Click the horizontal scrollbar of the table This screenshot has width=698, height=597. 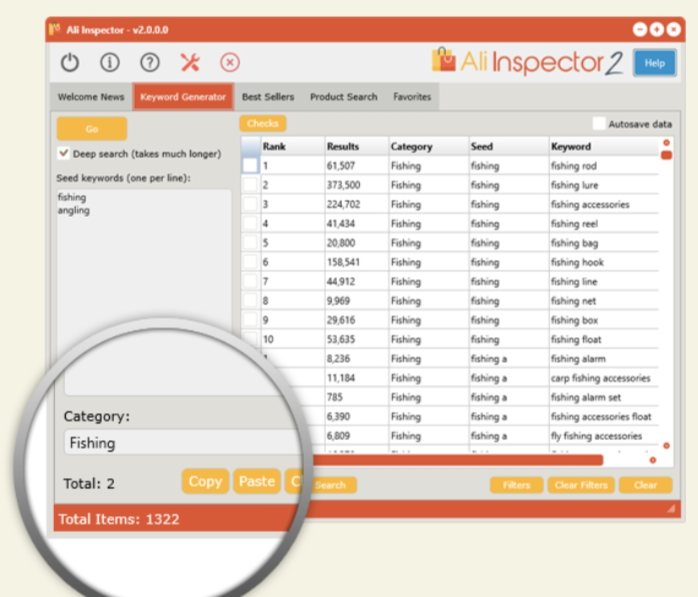point(458,460)
